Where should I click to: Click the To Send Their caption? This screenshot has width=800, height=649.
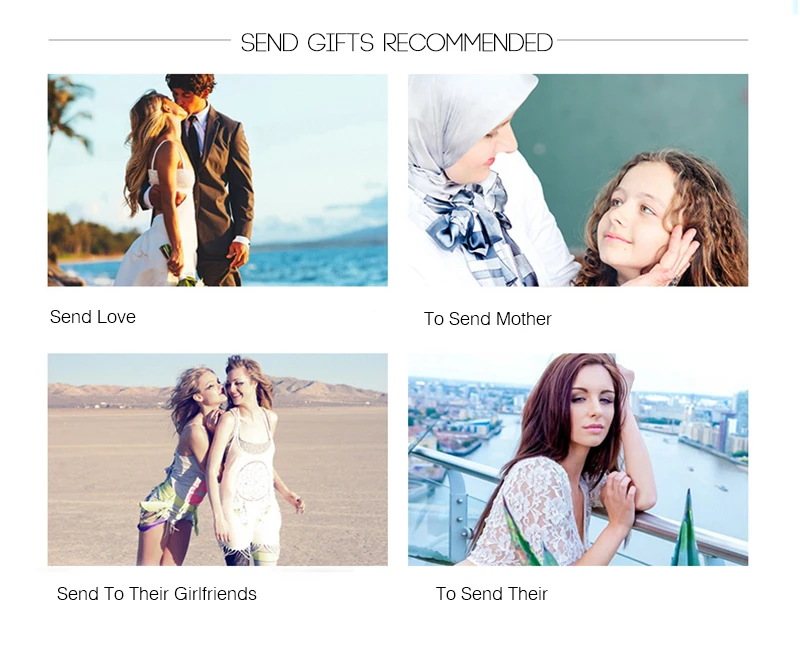tap(492, 594)
